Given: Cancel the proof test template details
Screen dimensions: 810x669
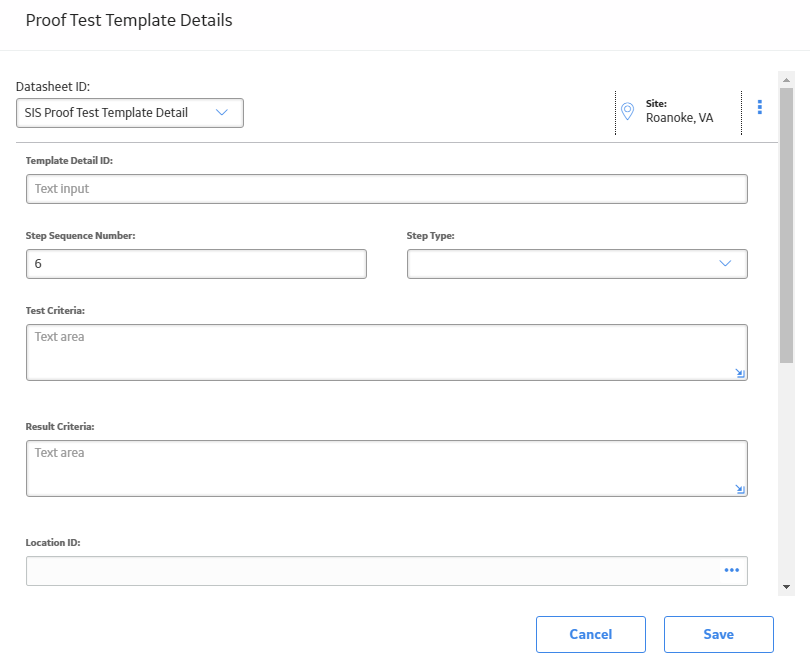Looking at the screenshot, I should tap(590, 634).
